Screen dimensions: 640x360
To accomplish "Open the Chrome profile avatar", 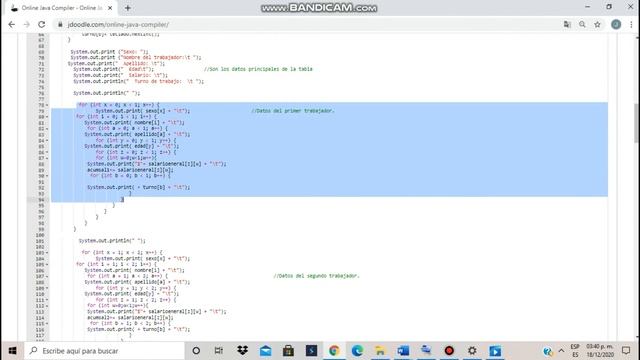I will 616,24.
